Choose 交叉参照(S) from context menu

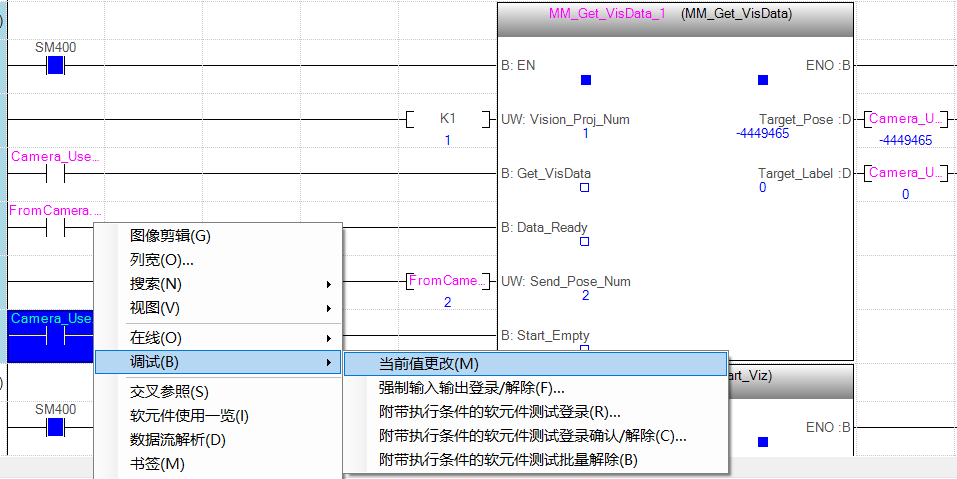click(x=218, y=392)
